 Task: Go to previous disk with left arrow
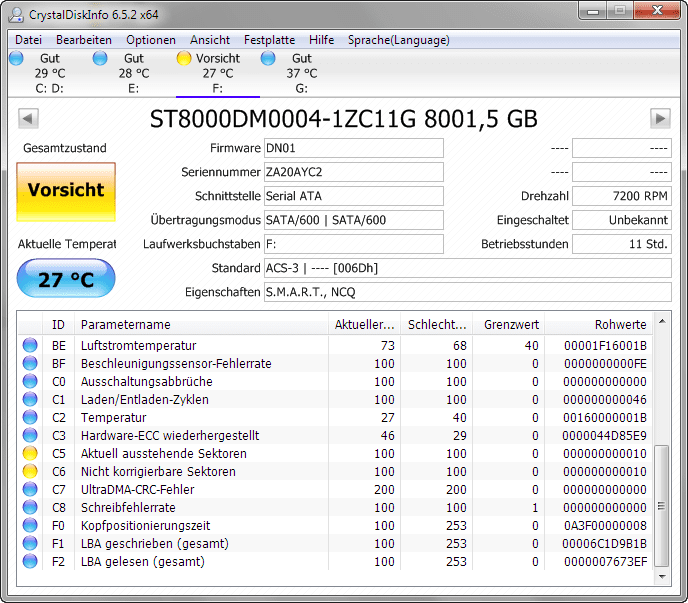[29, 118]
